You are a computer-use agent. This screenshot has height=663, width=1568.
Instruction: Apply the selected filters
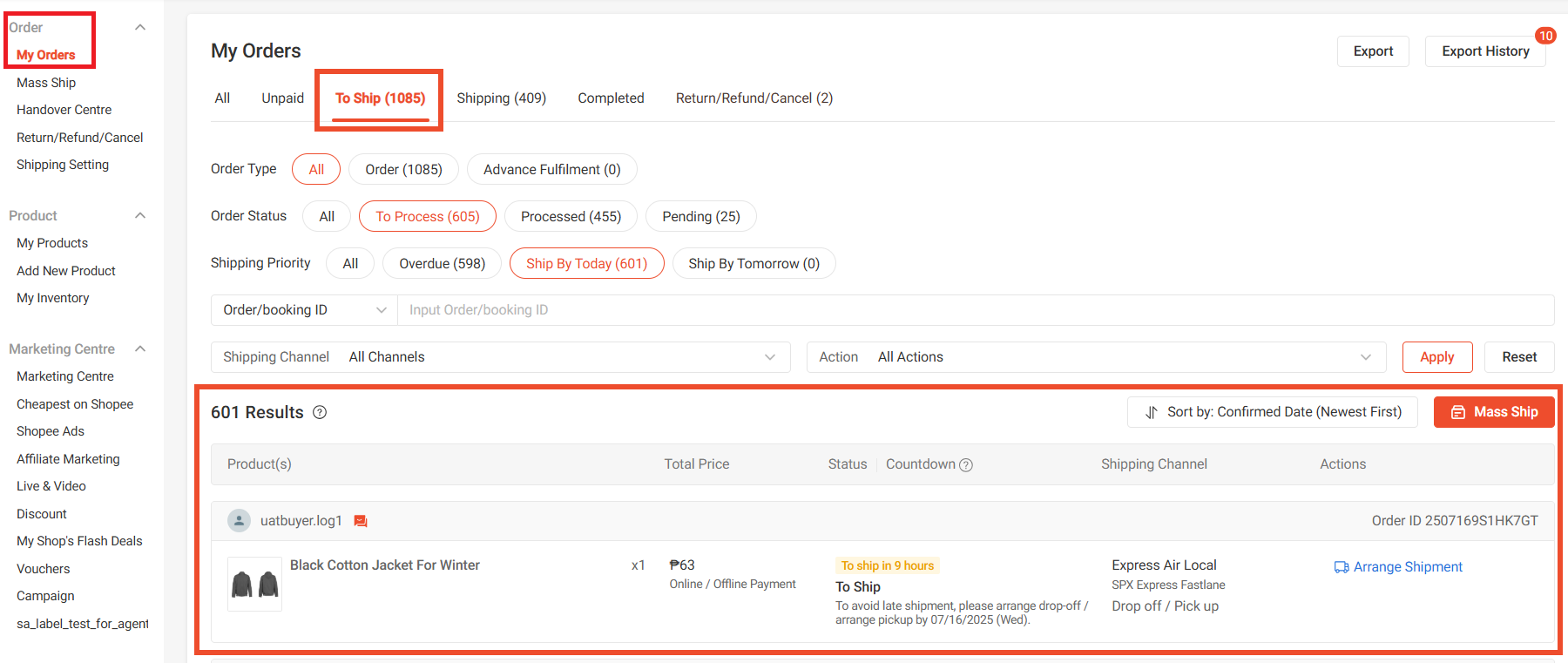pyautogui.click(x=1437, y=357)
